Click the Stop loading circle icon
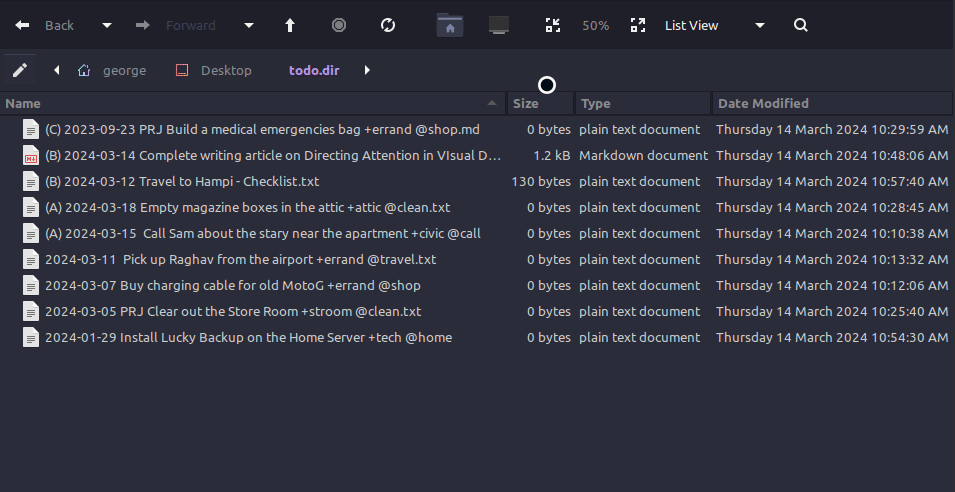Image resolution: width=955 pixels, height=492 pixels. point(339,25)
